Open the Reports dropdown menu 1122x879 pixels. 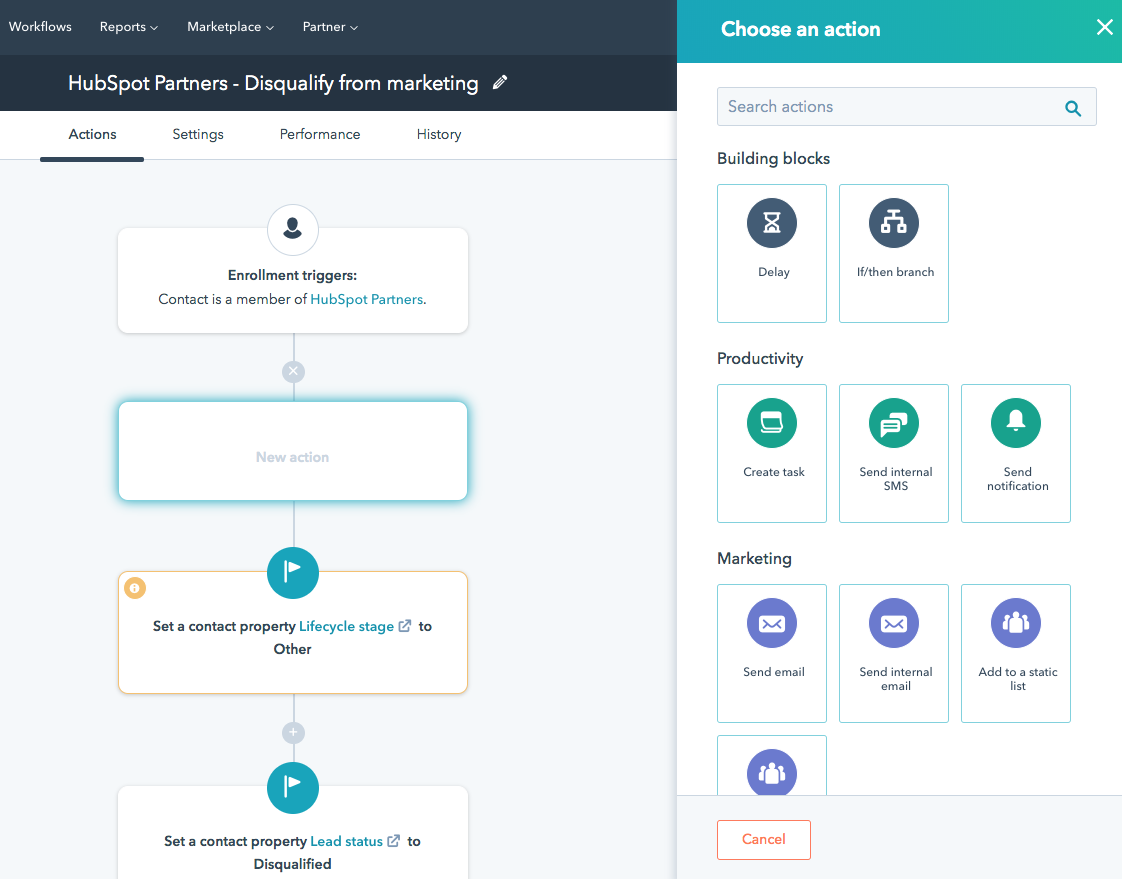pyautogui.click(x=128, y=26)
